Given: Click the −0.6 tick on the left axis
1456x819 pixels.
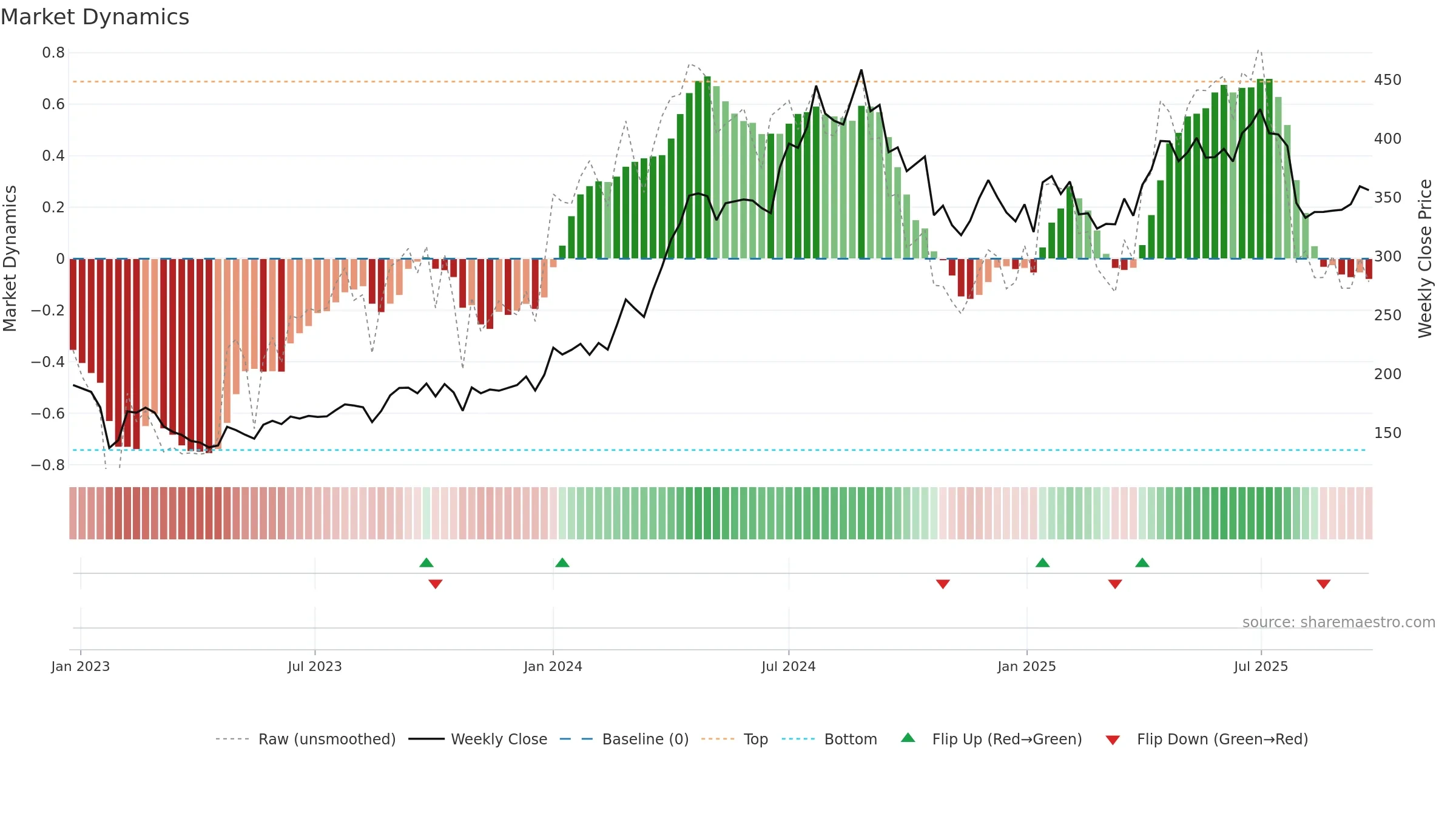Looking at the screenshot, I should coord(48,413).
